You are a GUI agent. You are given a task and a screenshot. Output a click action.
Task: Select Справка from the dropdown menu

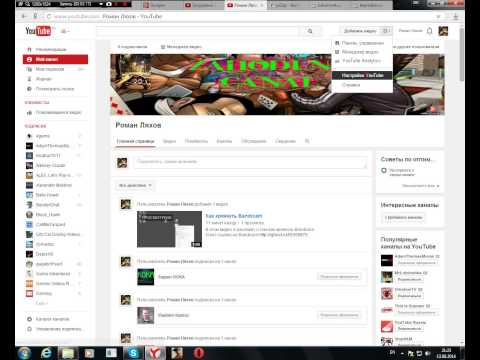362,85
